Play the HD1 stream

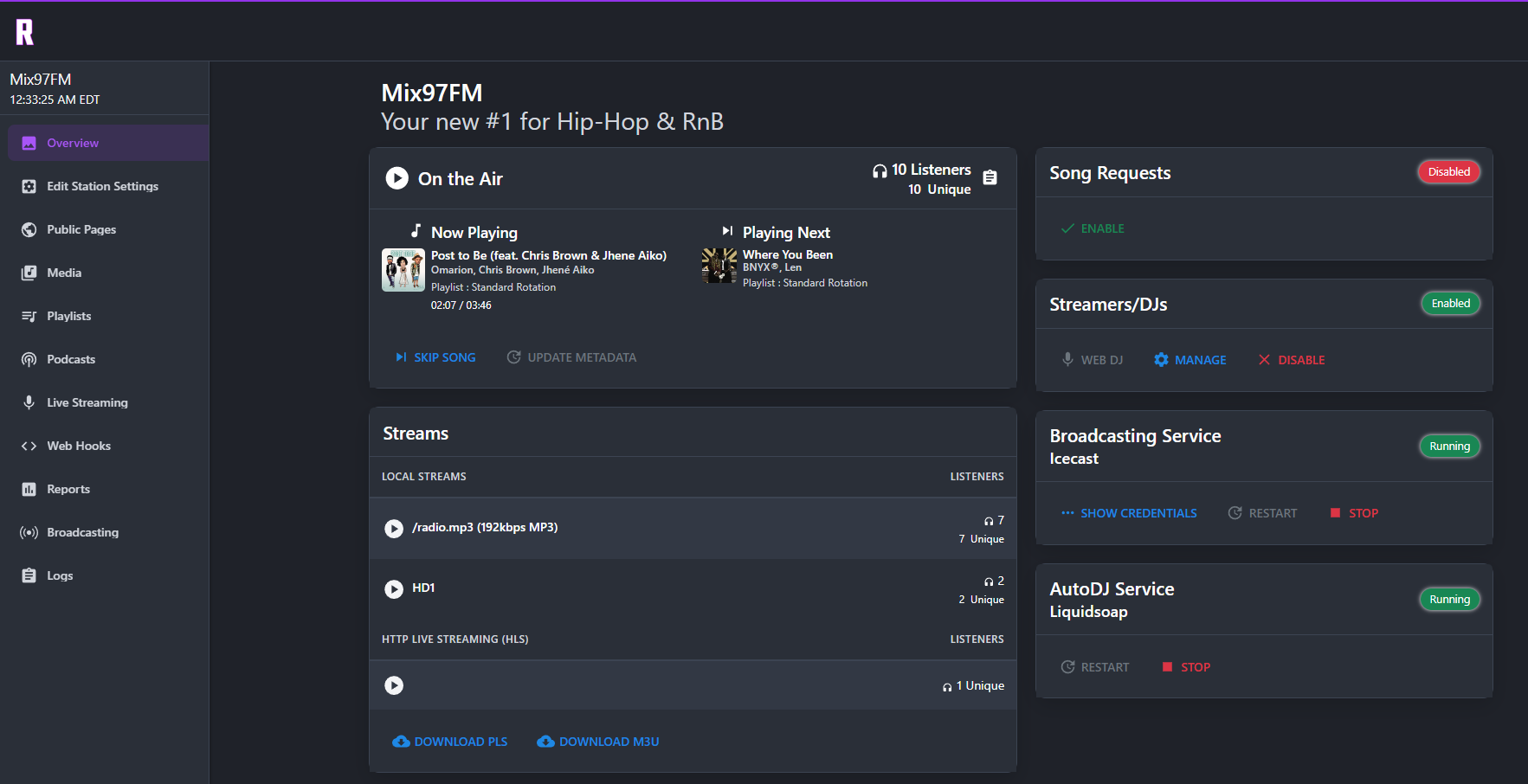coord(394,589)
